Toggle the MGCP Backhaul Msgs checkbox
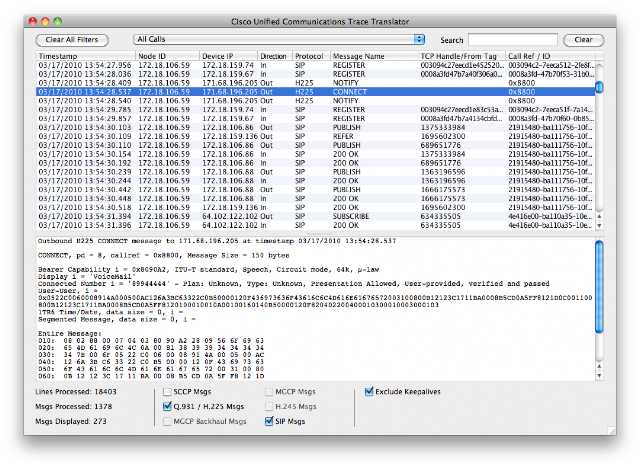 [167, 421]
